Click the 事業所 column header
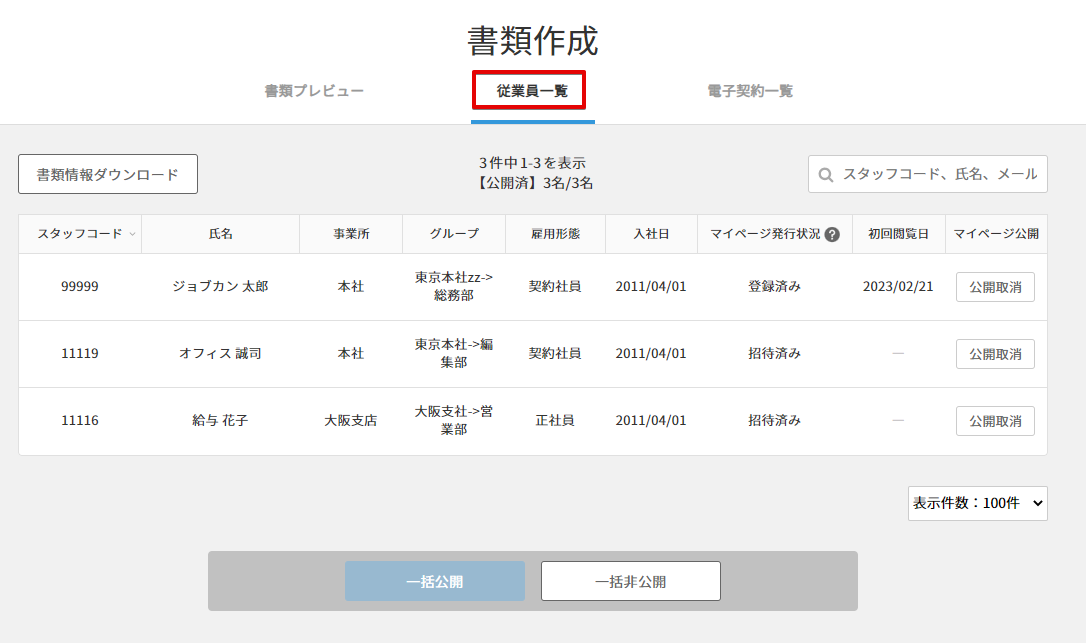This screenshot has height=643, width=1086. click(x=351, y=234)
